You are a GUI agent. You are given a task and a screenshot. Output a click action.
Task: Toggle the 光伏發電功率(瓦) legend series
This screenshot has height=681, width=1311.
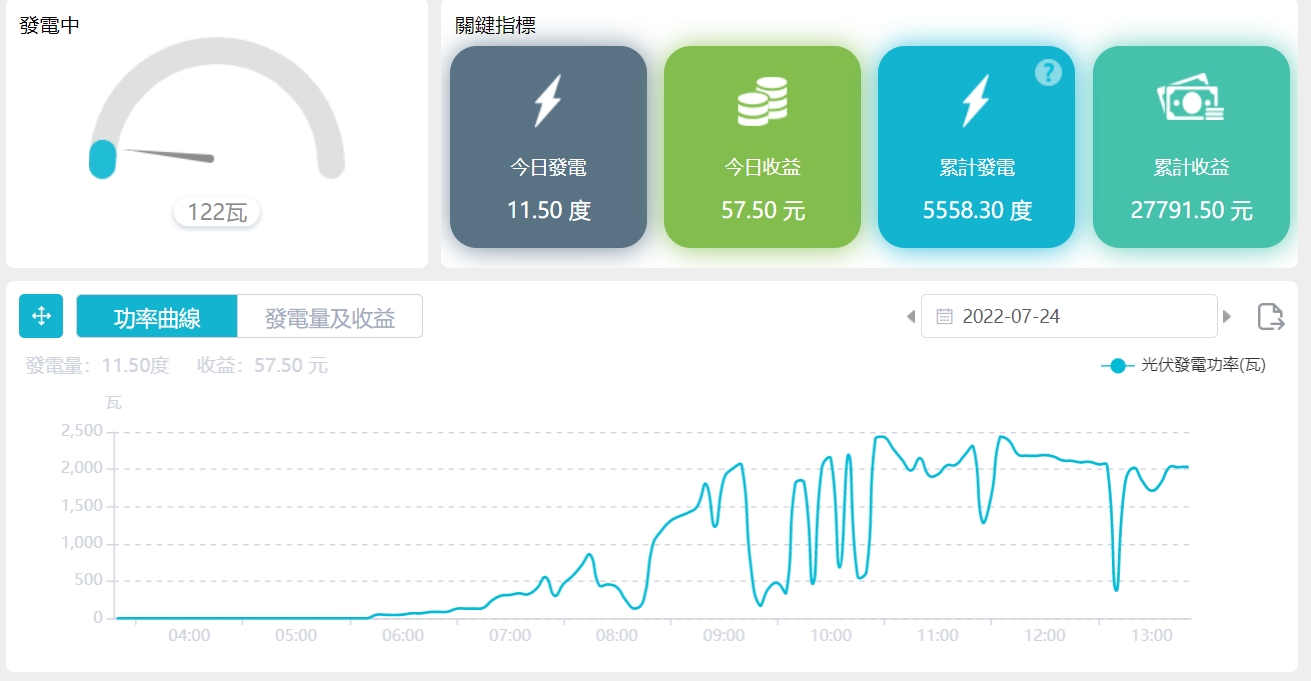(x=1183, y=366)
